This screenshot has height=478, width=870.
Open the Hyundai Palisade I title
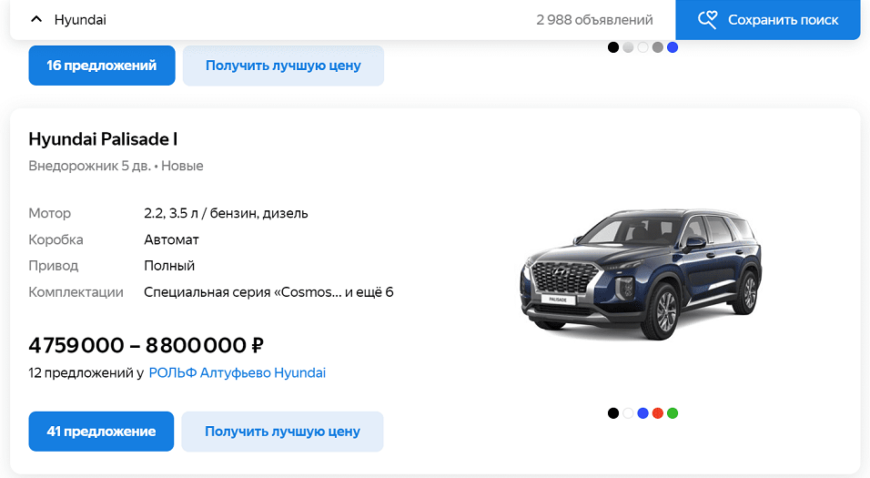click(103, 139)
